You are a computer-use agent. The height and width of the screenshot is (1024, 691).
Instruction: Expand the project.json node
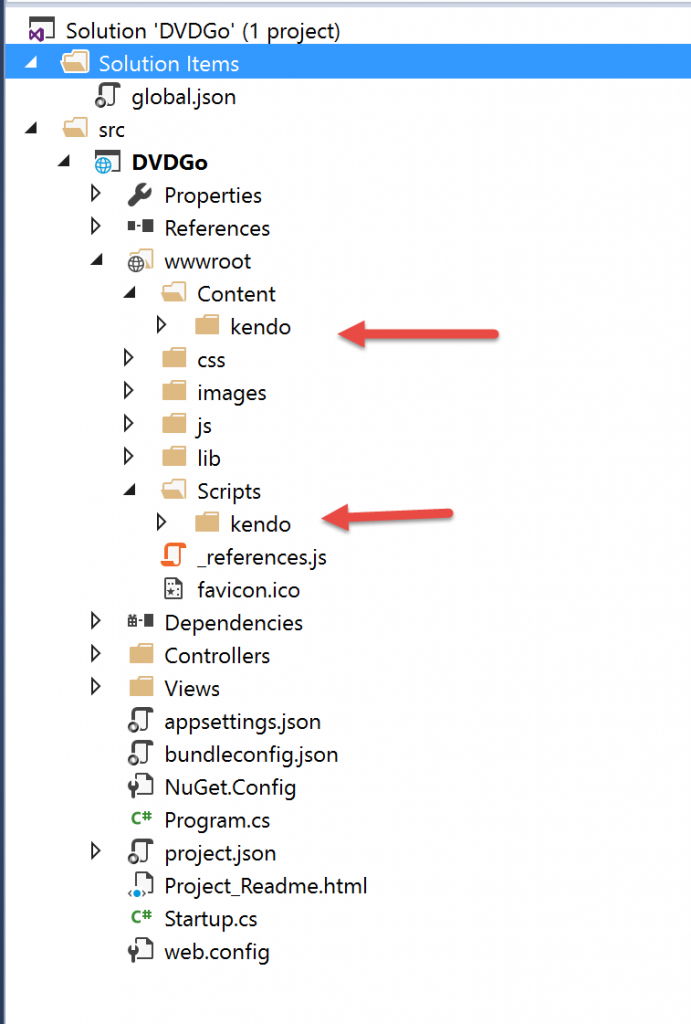pyautogui.click(x=96, y=850)
